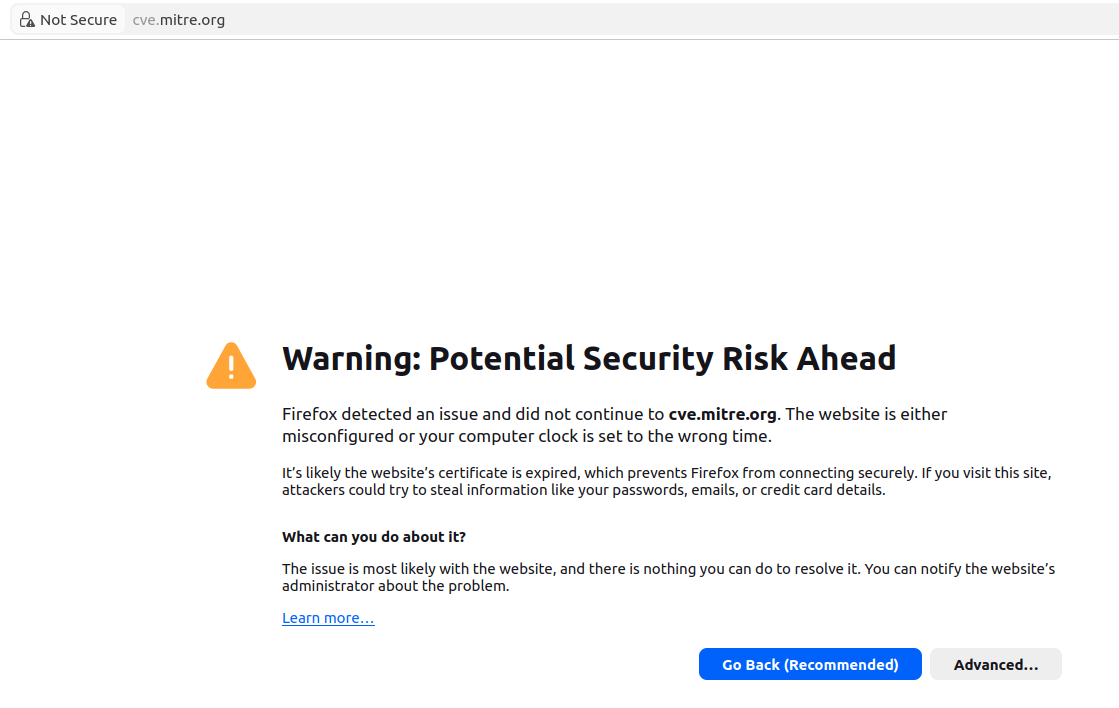The height and width of the screenshot is (708, 1119).
Task: Click the padlock warning icon in address bar
Action: tap(26, 19)
